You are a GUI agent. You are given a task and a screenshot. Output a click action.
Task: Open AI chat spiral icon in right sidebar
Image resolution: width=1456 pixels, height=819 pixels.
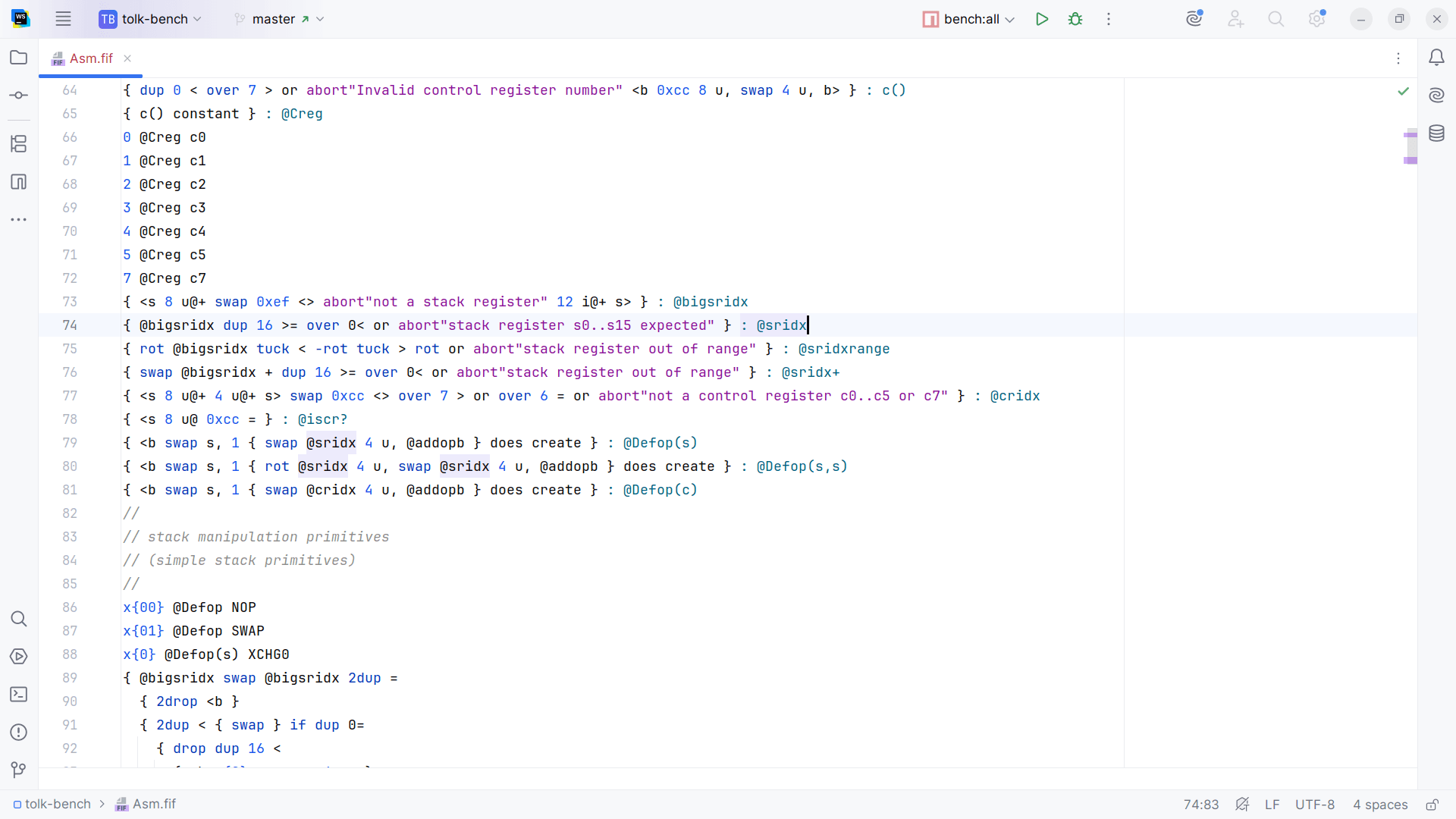(1436, 96)
